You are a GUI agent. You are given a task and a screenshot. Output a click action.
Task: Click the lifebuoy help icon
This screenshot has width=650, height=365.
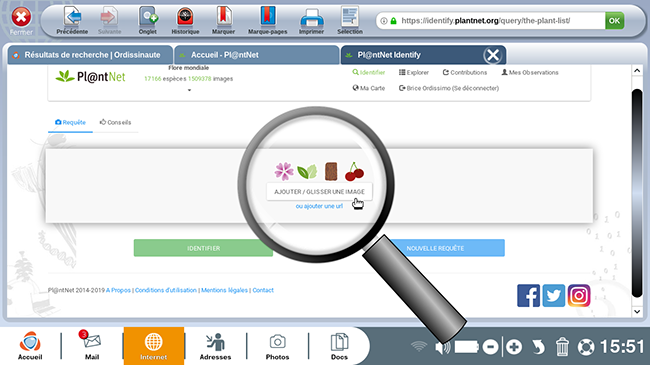pyautogui.click(x=586, y=347)
